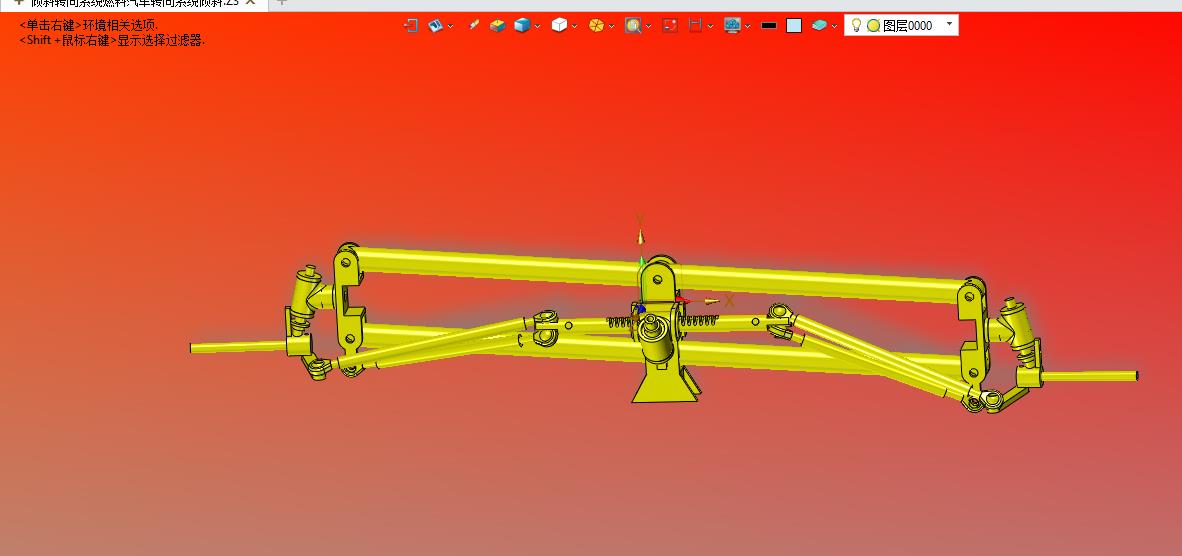Click the yellow layer color circle
Viewport: 1182px width, 556px height.
(874, 26)
